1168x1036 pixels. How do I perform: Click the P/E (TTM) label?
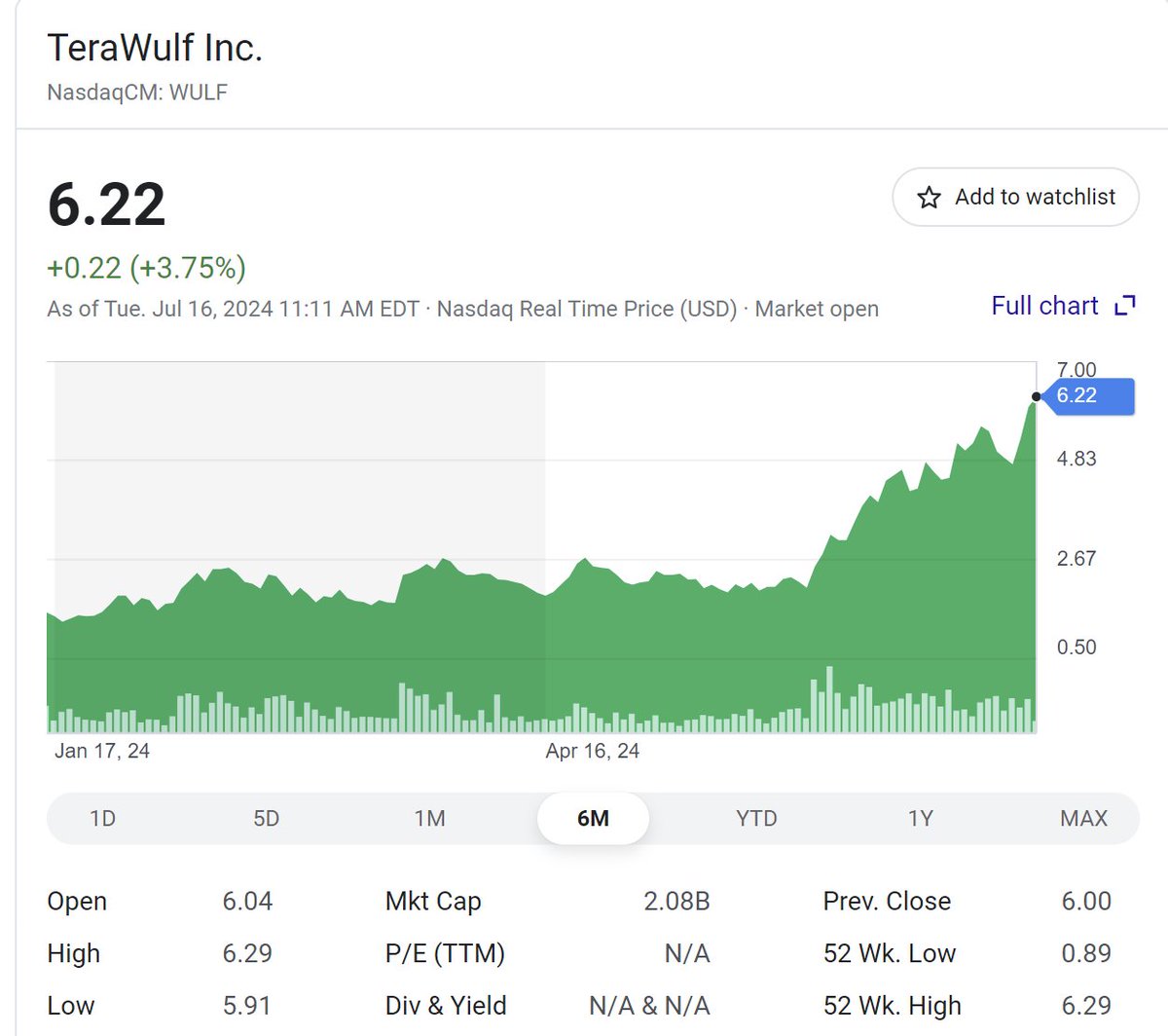click(445, 953)
